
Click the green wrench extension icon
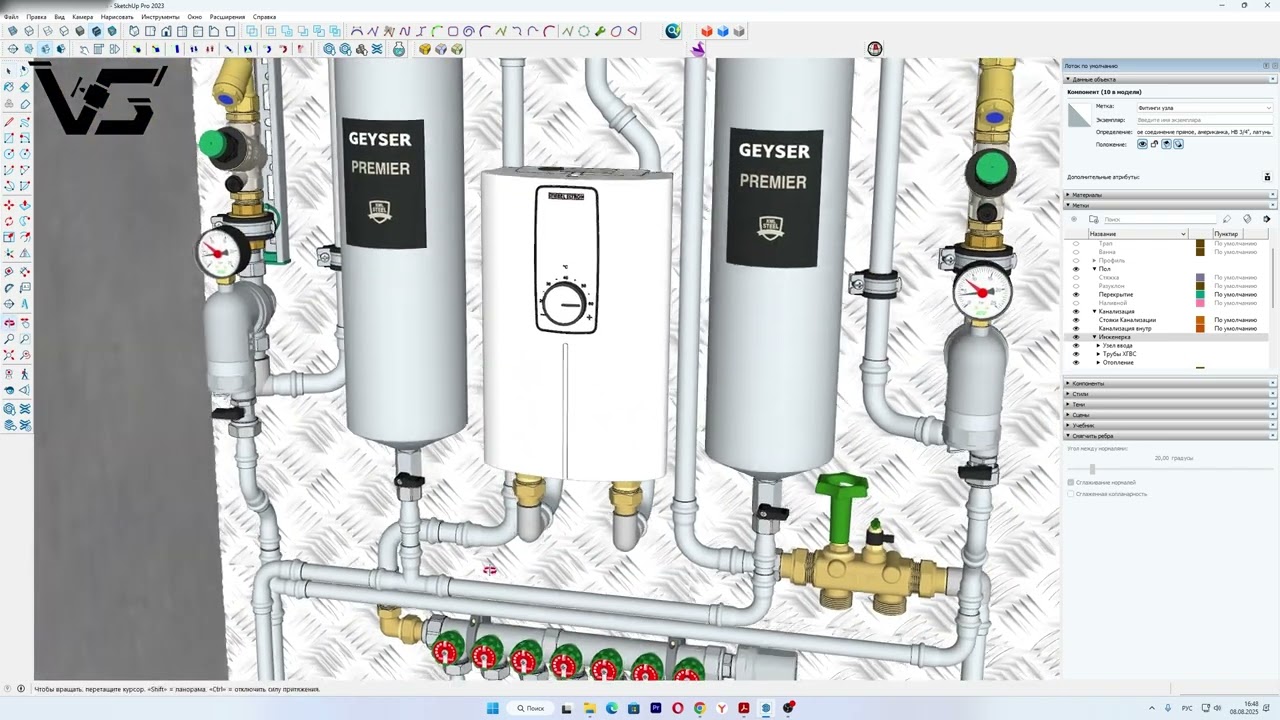(599, 30)
